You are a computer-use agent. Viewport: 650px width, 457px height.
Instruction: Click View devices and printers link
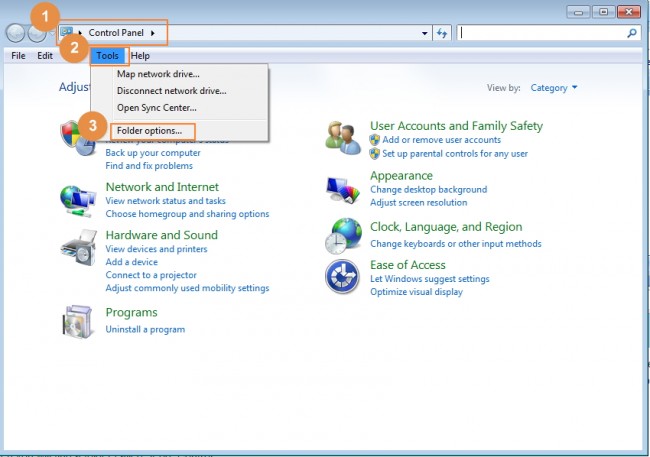156,249
